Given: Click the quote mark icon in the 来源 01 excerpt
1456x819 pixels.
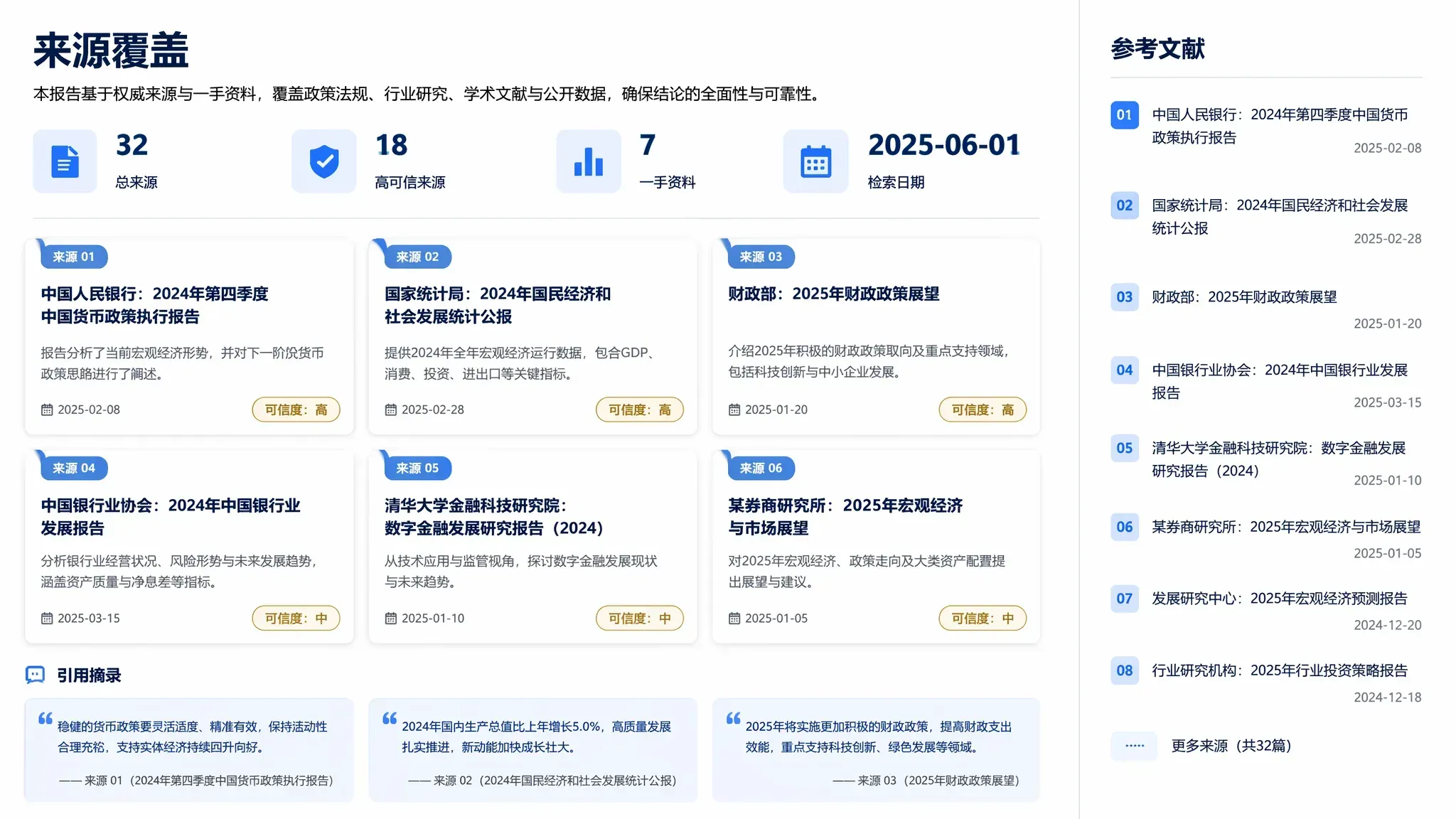Looking at the screenshot, I should coord(45,718).
